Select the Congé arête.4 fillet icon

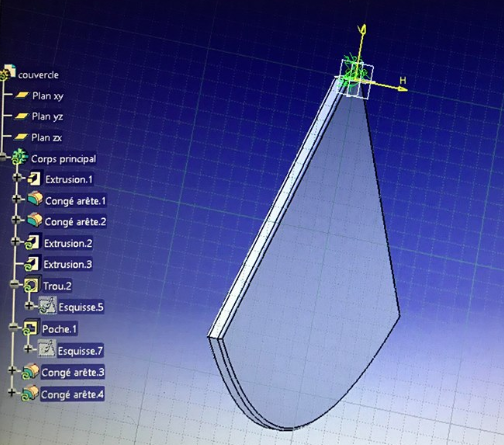(x=30, y=393)
